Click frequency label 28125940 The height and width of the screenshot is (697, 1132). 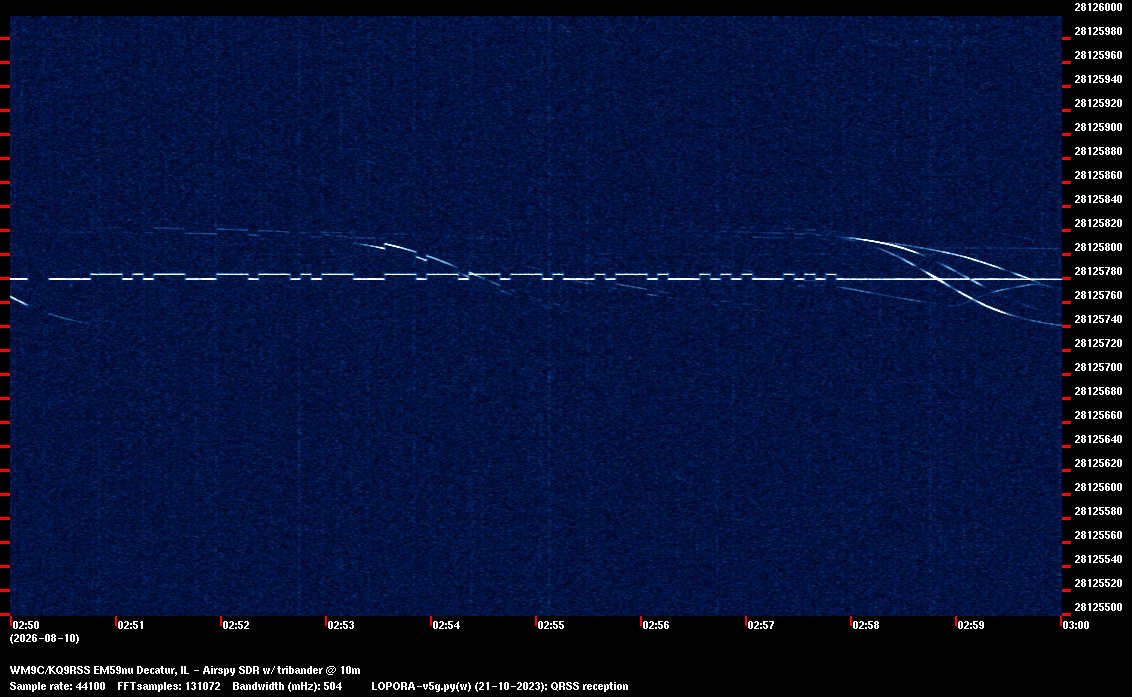click(1098, 79)
